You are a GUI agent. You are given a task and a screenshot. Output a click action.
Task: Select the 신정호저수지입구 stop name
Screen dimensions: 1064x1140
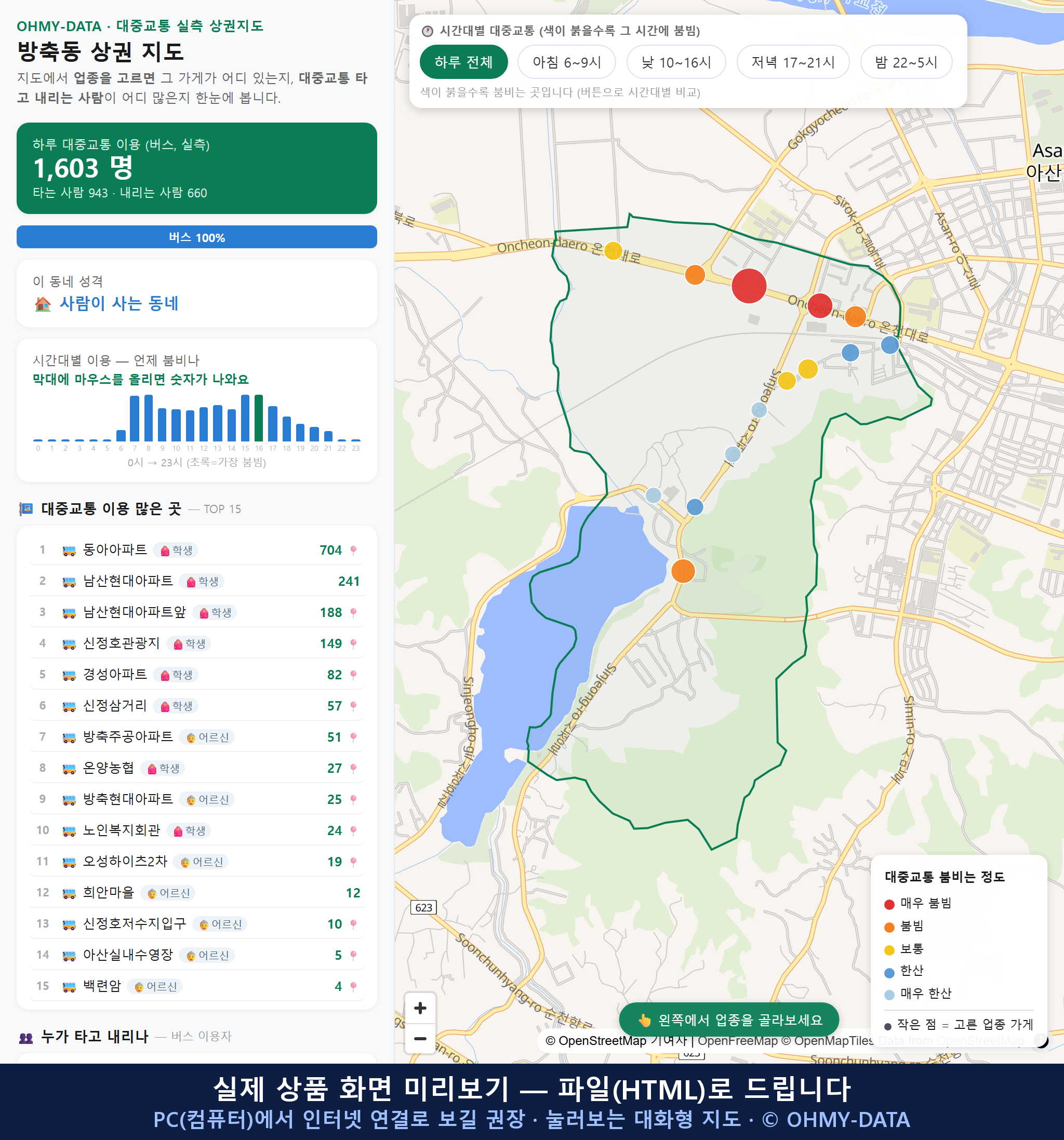coord(134,923)
